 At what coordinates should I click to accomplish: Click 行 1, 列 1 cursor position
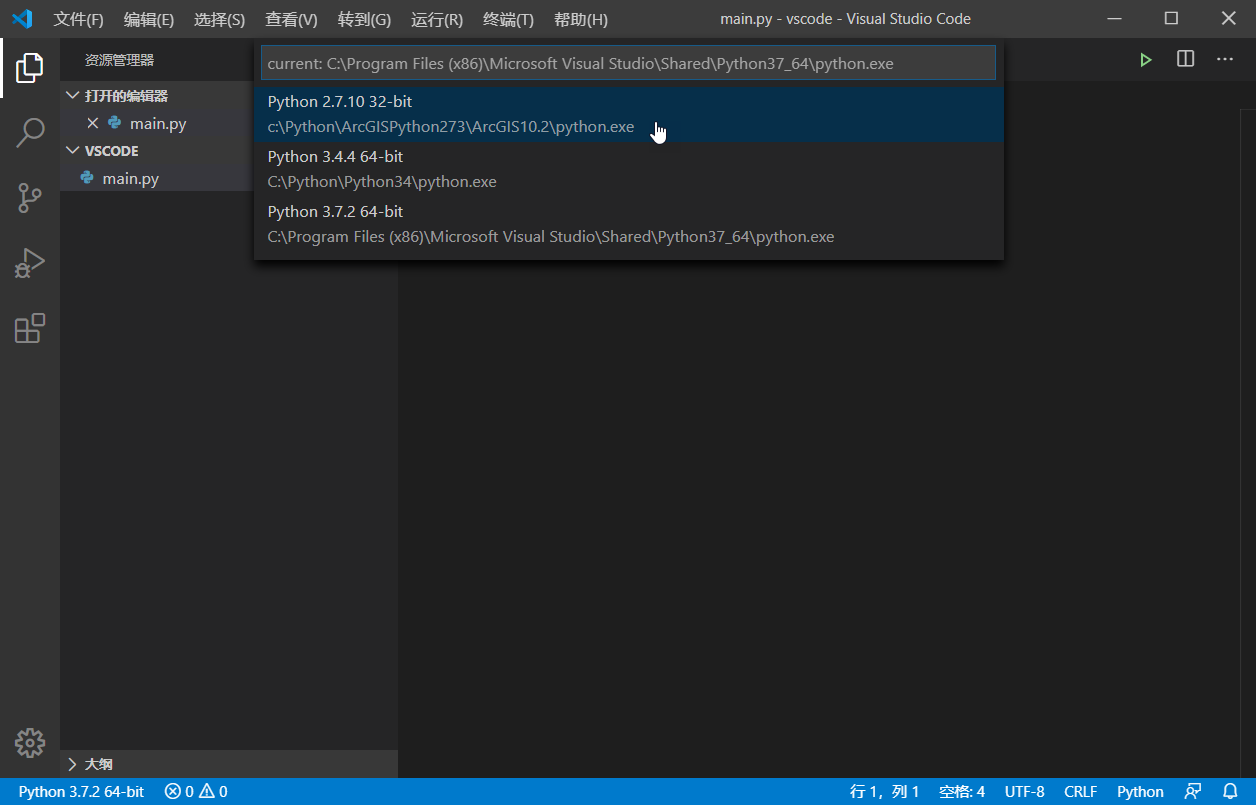[885, 791]
